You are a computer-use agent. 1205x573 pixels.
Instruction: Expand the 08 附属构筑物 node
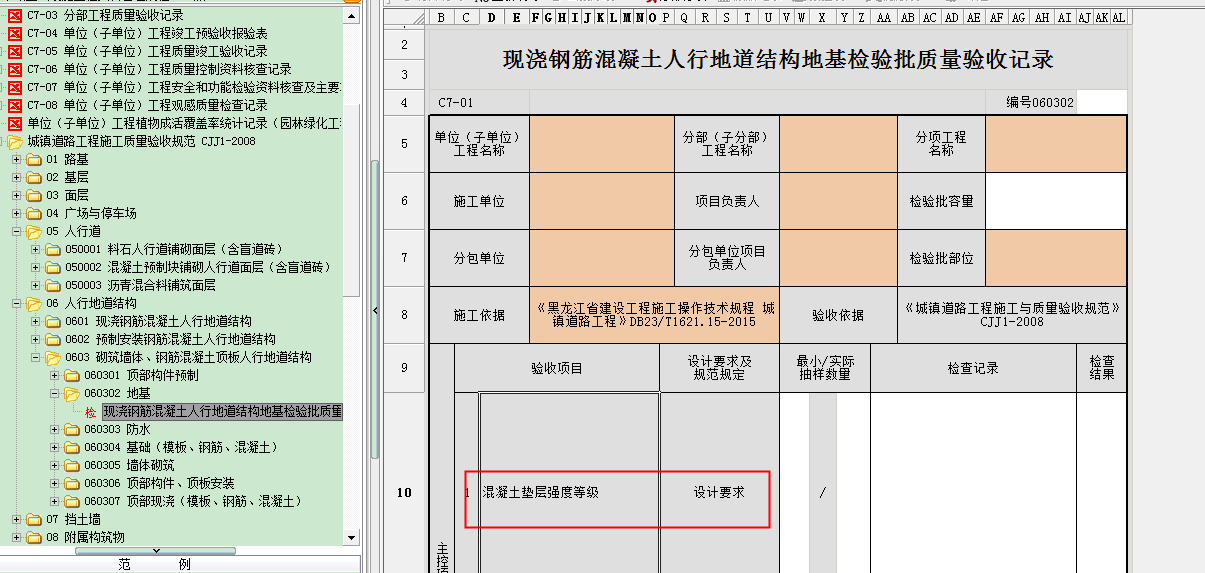16,537
